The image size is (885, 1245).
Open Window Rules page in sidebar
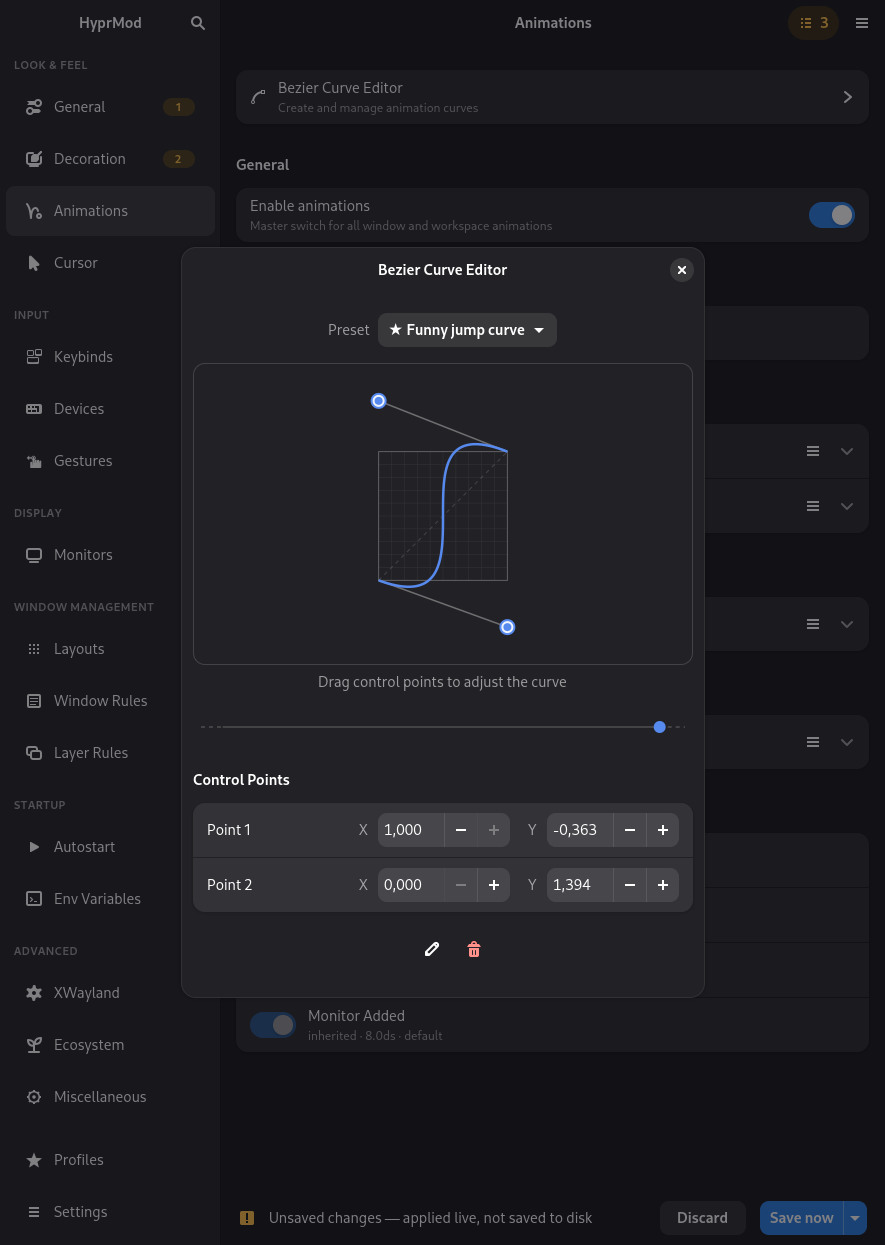(x=110, y=701)
